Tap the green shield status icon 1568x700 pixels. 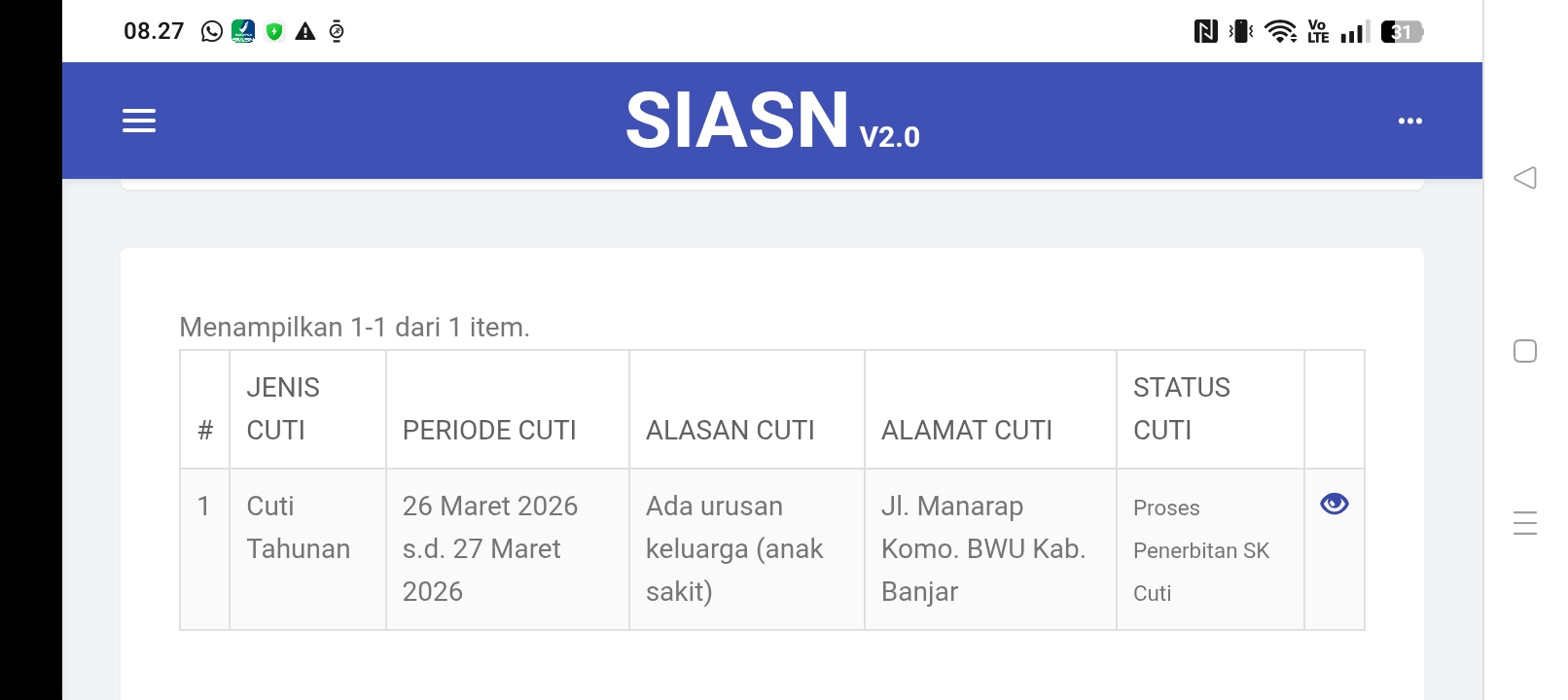point(274,32)
